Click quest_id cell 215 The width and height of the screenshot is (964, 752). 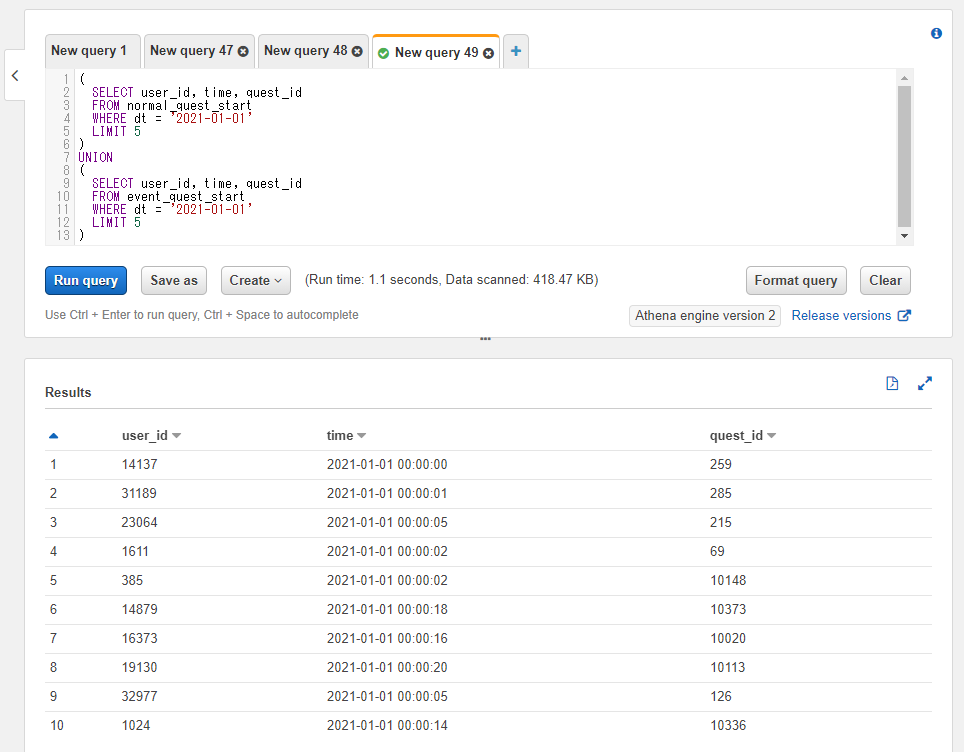[x=721, y=522]
